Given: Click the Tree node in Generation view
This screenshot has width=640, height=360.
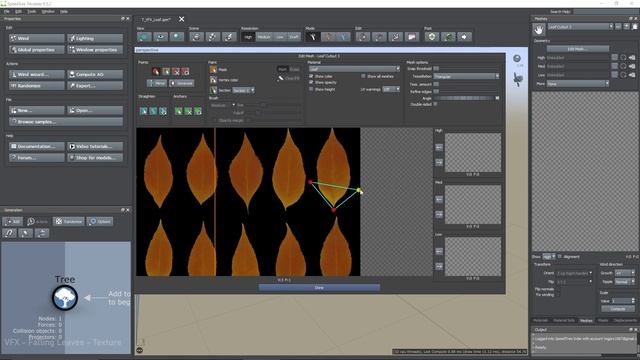Looking at the screenshot, I should 65,298.
